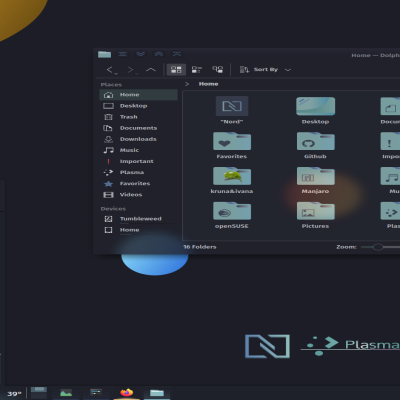Adjust the Zoom slider handle
Image resolution: width=400 pixels, height=400 pixels.
(x=378, y=247)
